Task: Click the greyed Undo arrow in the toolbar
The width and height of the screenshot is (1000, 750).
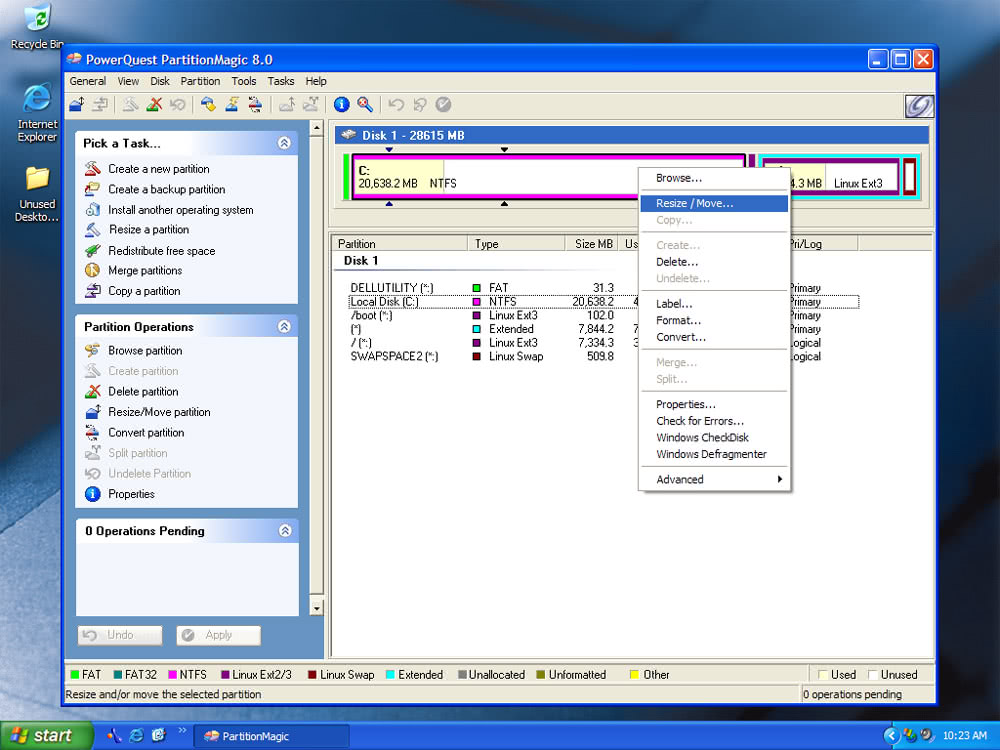Action: (x=396, y=104)
